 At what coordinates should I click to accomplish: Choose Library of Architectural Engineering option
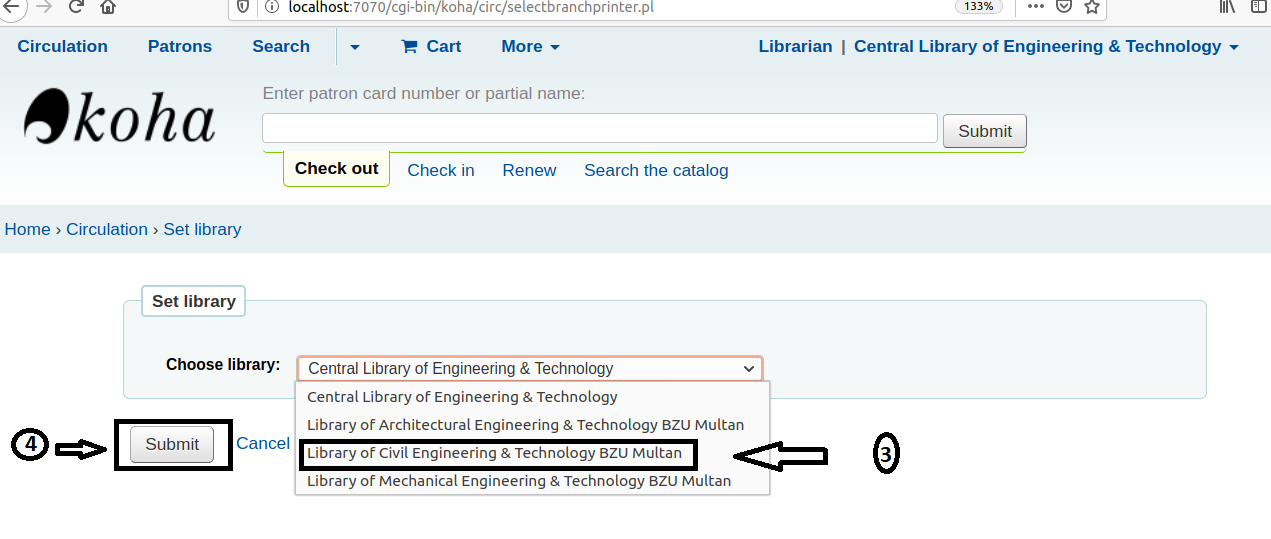pyautogui.click(x=532, y=425)
